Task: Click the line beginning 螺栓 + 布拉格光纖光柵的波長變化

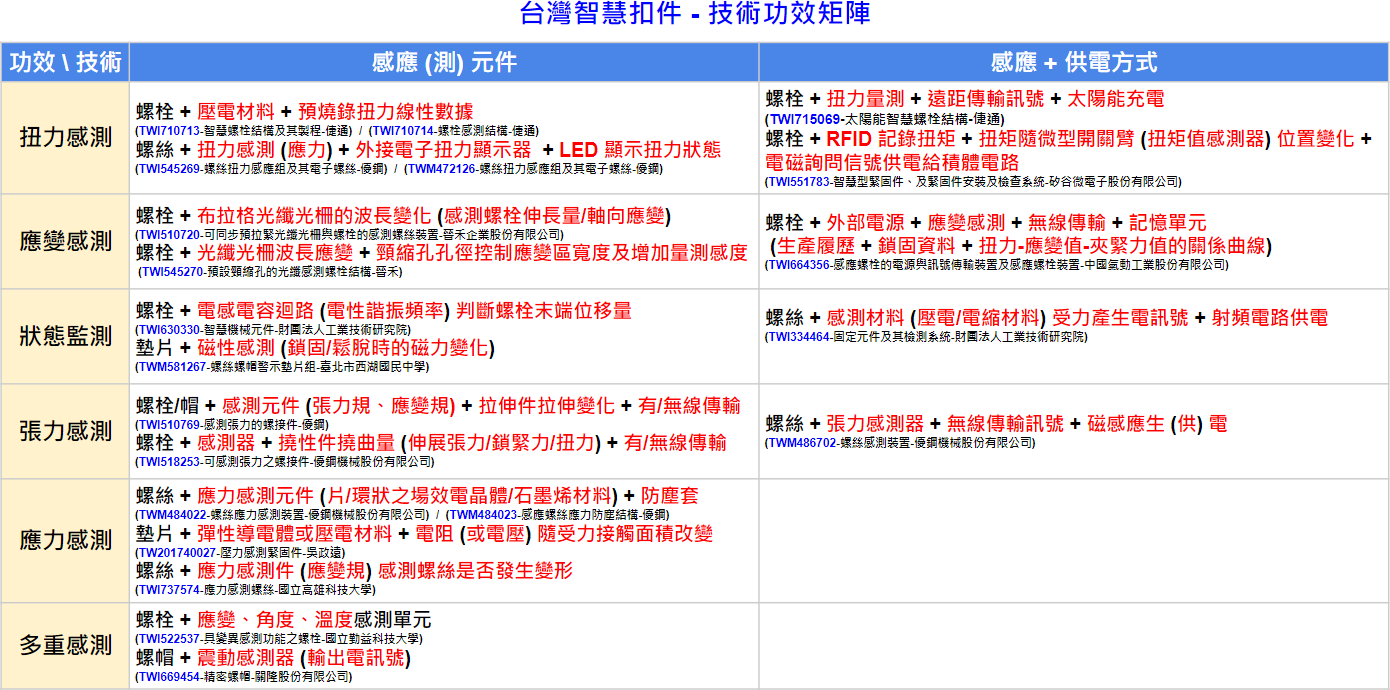Action: pos(404,216)
